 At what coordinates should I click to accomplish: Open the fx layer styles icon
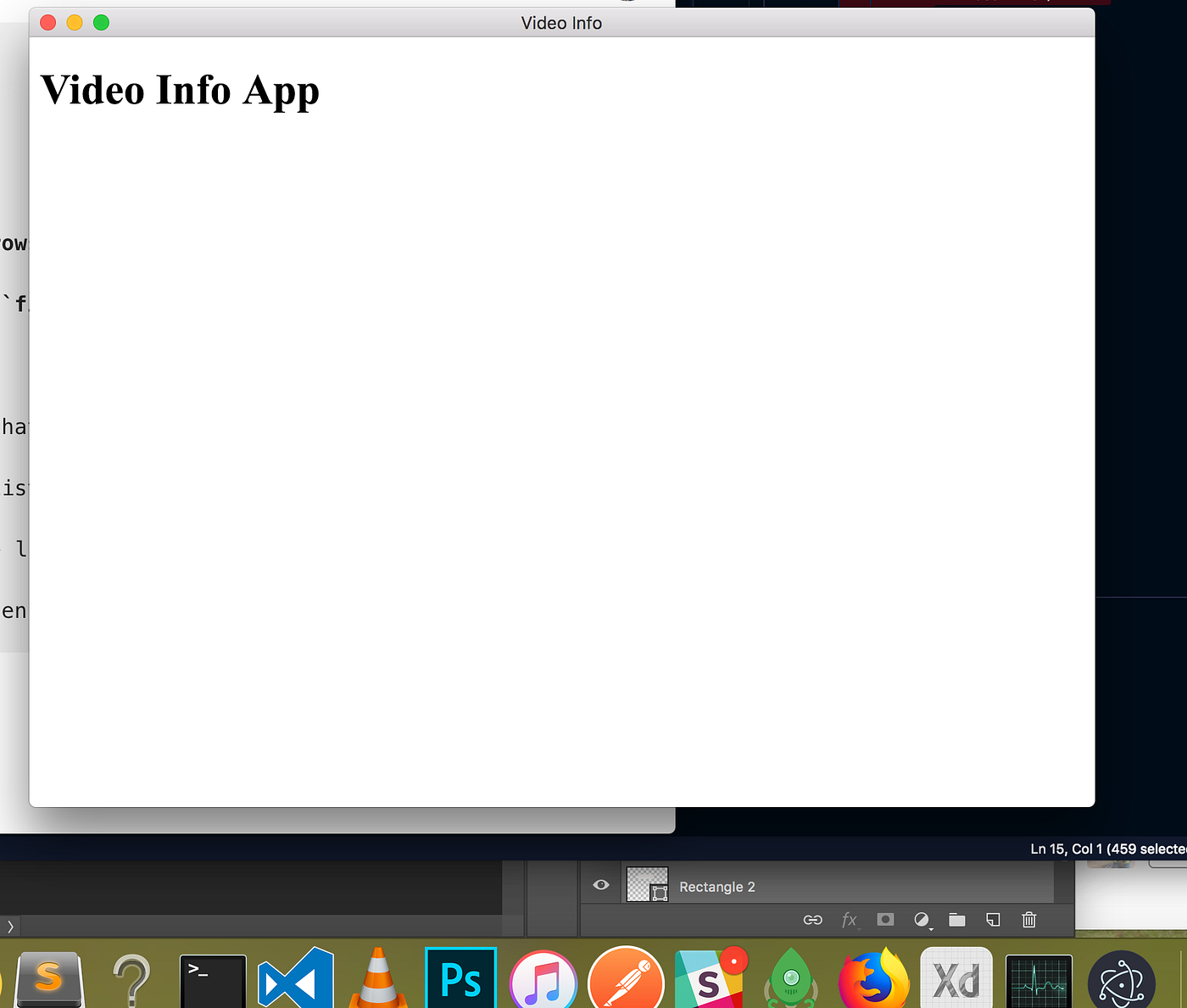tap(850, 920)
